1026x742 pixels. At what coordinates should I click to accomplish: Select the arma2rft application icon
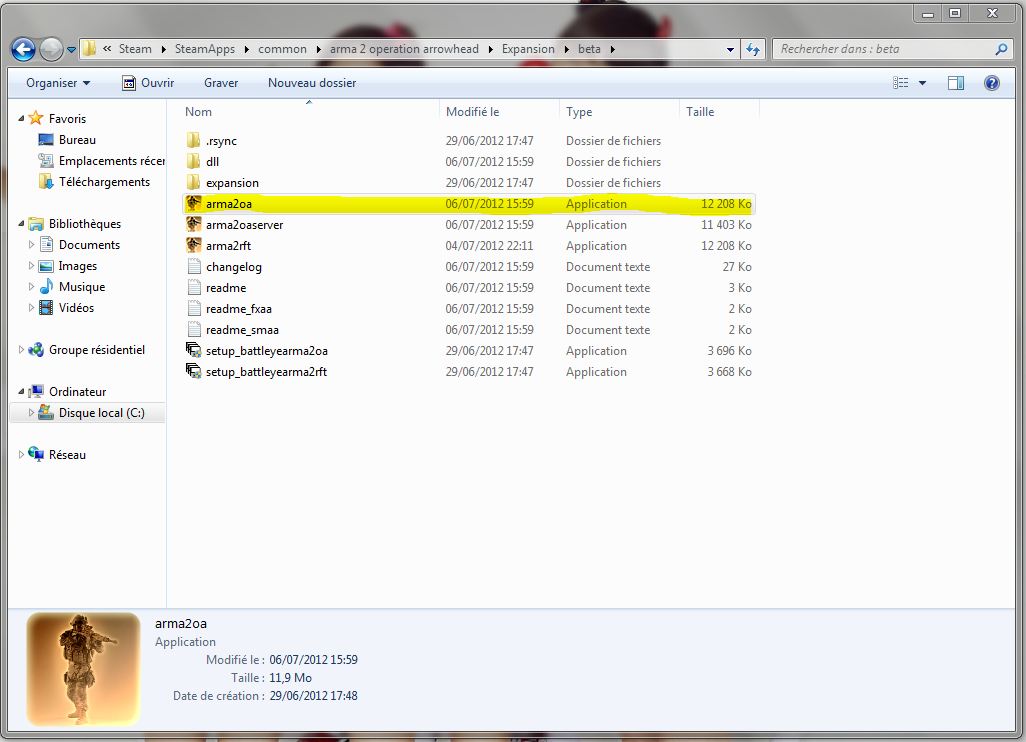(194, 245)
